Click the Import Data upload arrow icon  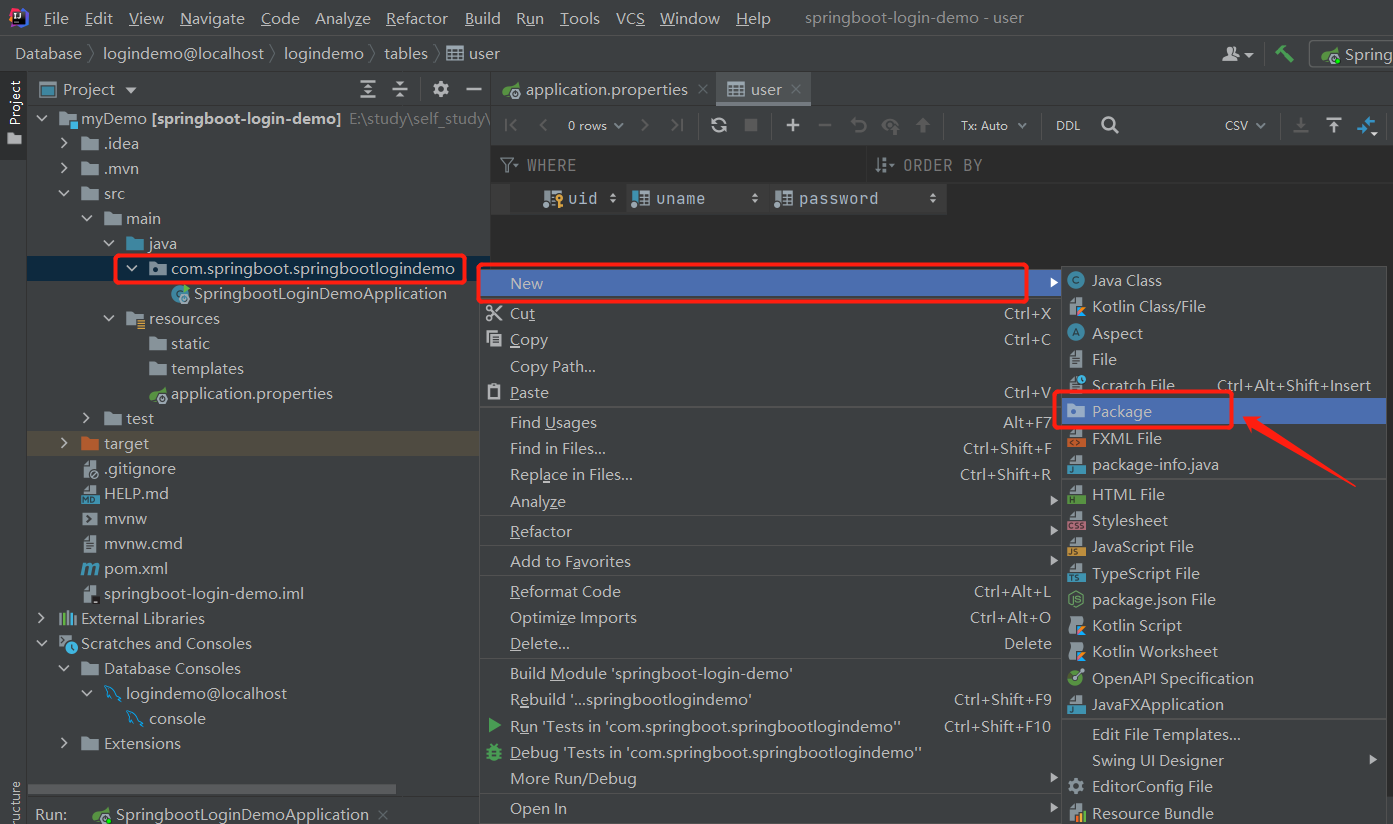click(1334, 125)
